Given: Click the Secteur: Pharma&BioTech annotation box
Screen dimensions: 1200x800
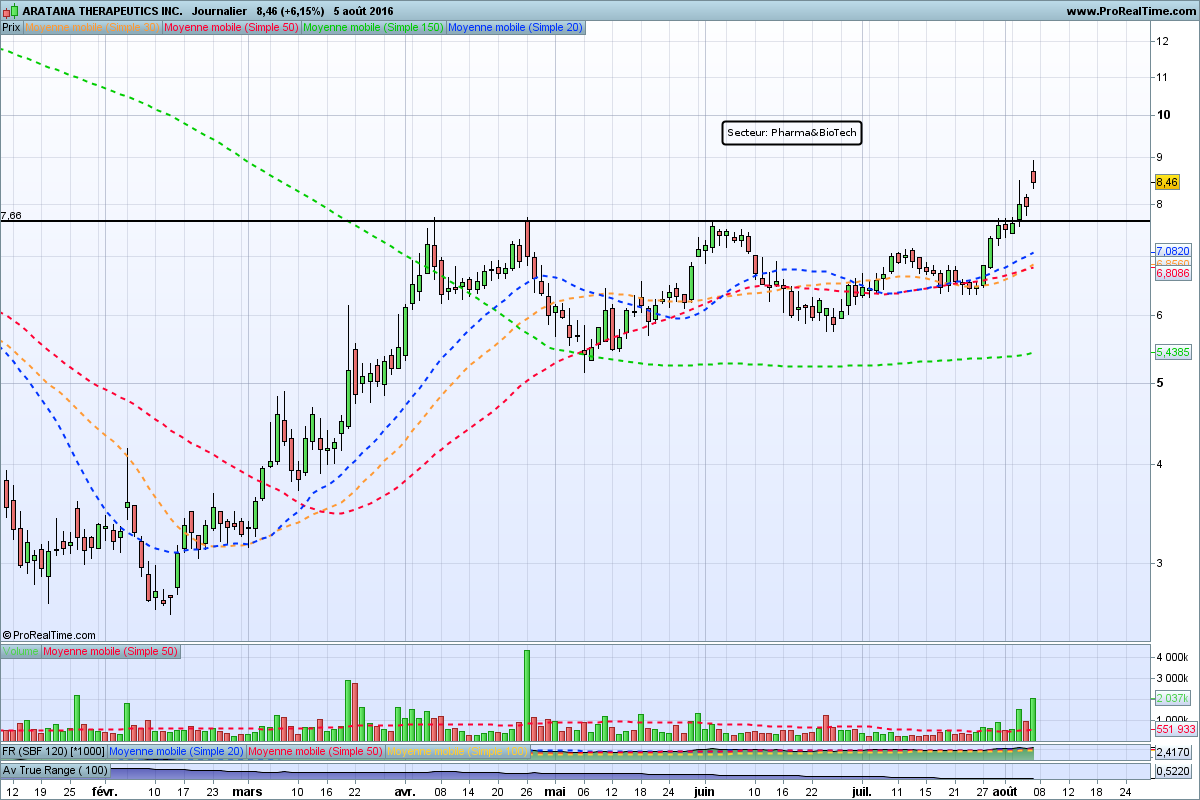Looking at the screenshot, I should click(792, 133).
